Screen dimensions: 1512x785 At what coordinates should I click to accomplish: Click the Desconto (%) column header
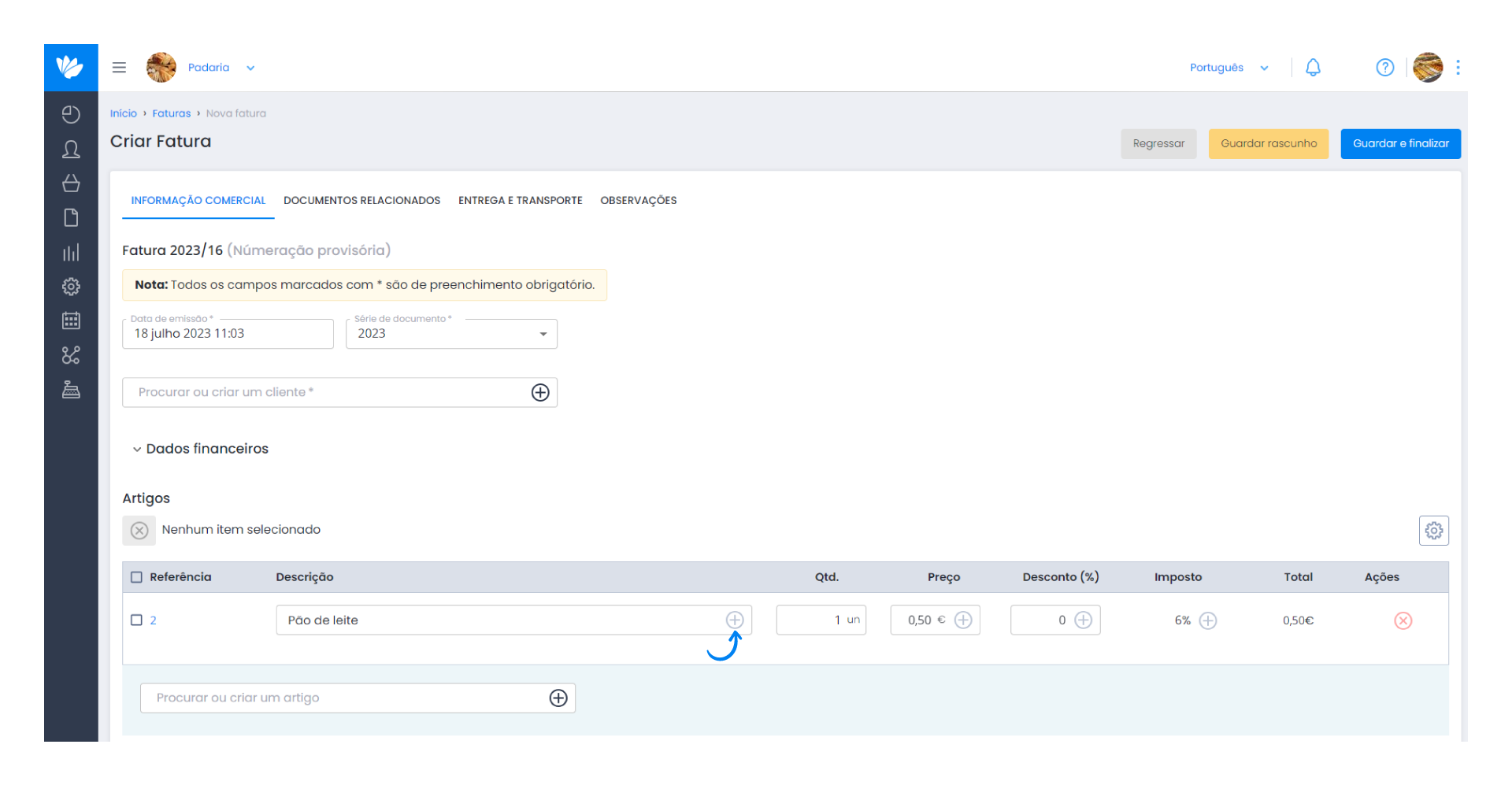(1061, 577)
